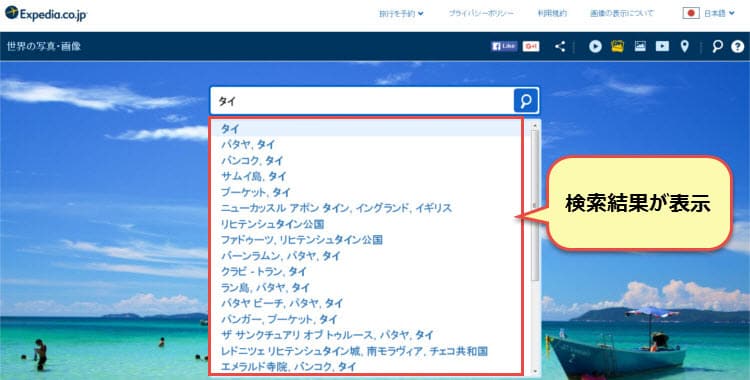Select the picture image icon
Screen dimensions: 750x380
tap(640, 46)
